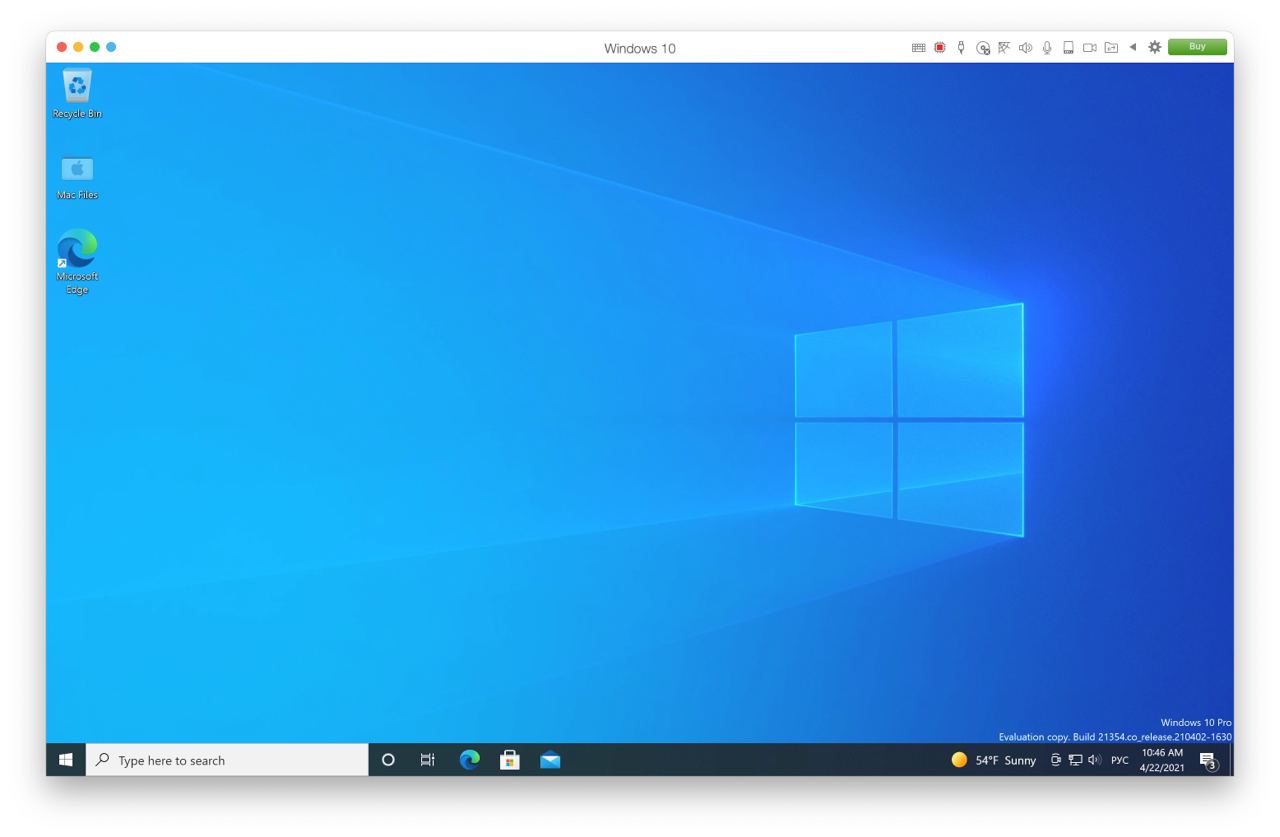
Task: Click the Parallels keyboard icon
Action: pos(918,47)
